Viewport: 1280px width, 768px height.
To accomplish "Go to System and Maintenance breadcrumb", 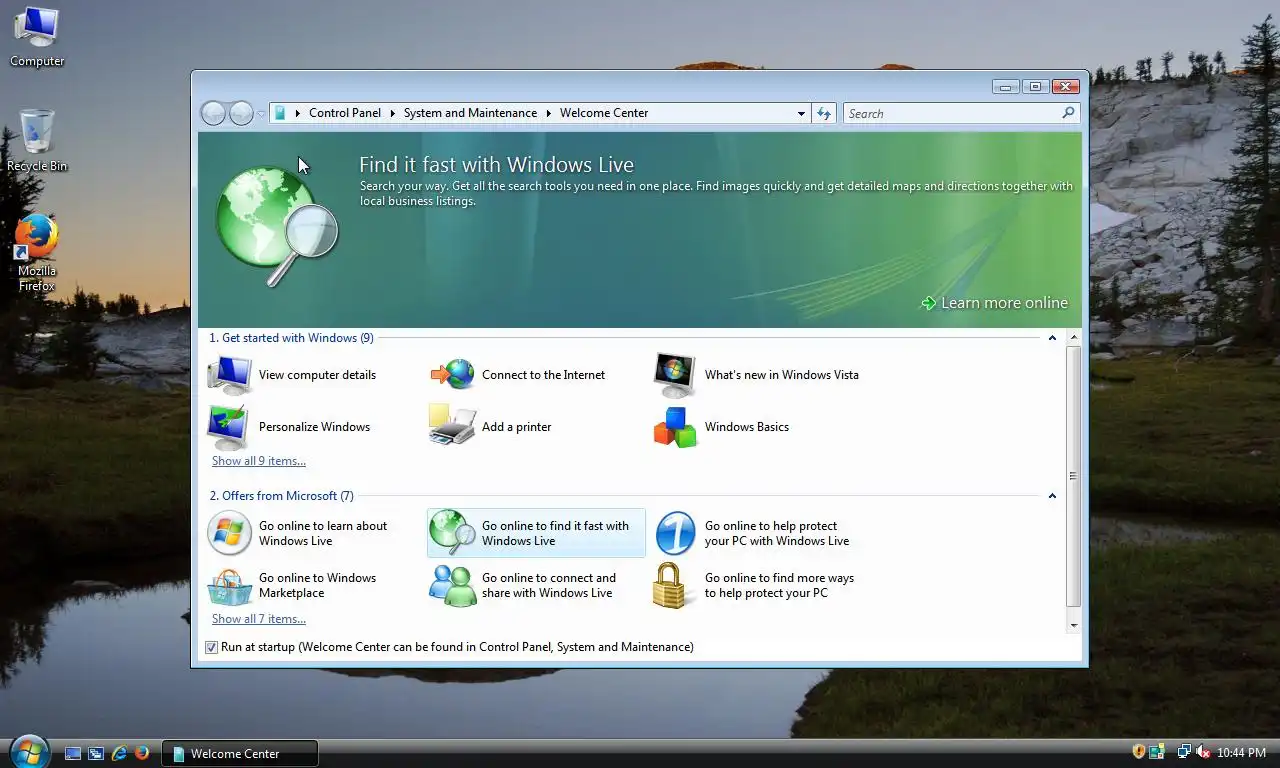I will pyautogui.click(x=470, y=113).
